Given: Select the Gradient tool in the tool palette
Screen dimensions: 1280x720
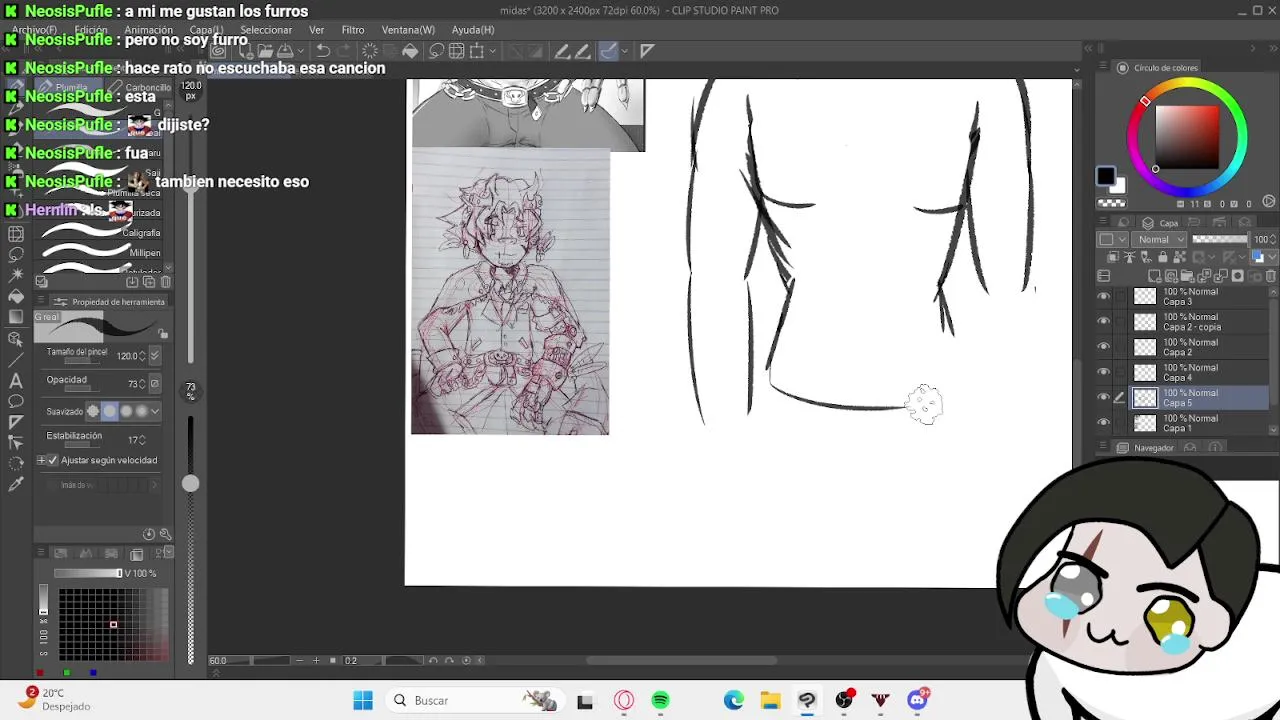Looking at the screenshot, I should 16,317.
